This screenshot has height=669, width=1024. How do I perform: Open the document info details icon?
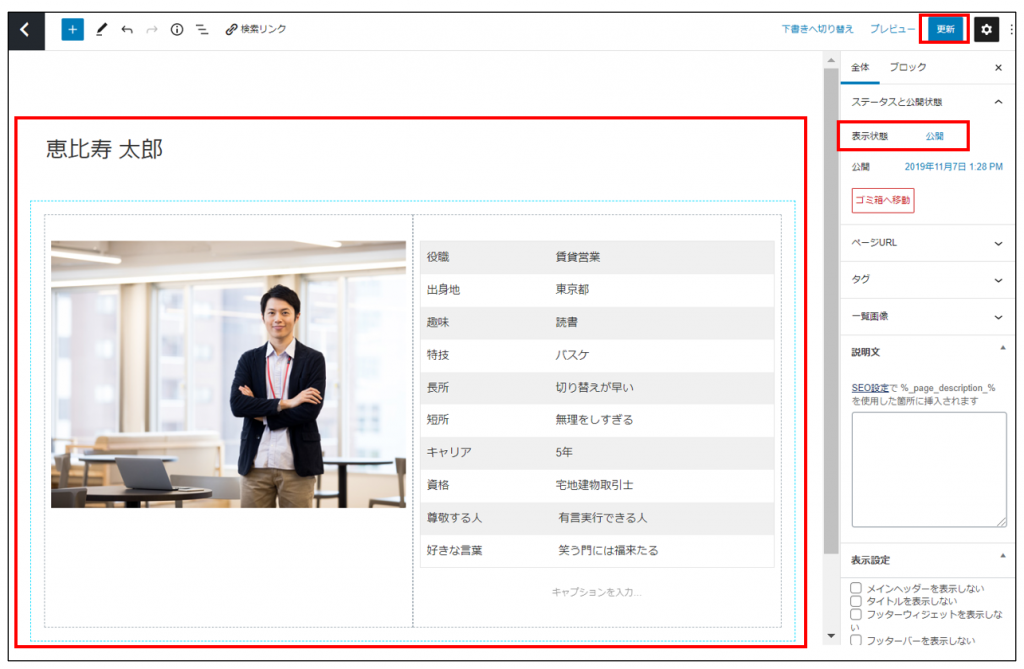tap(177, 30)
